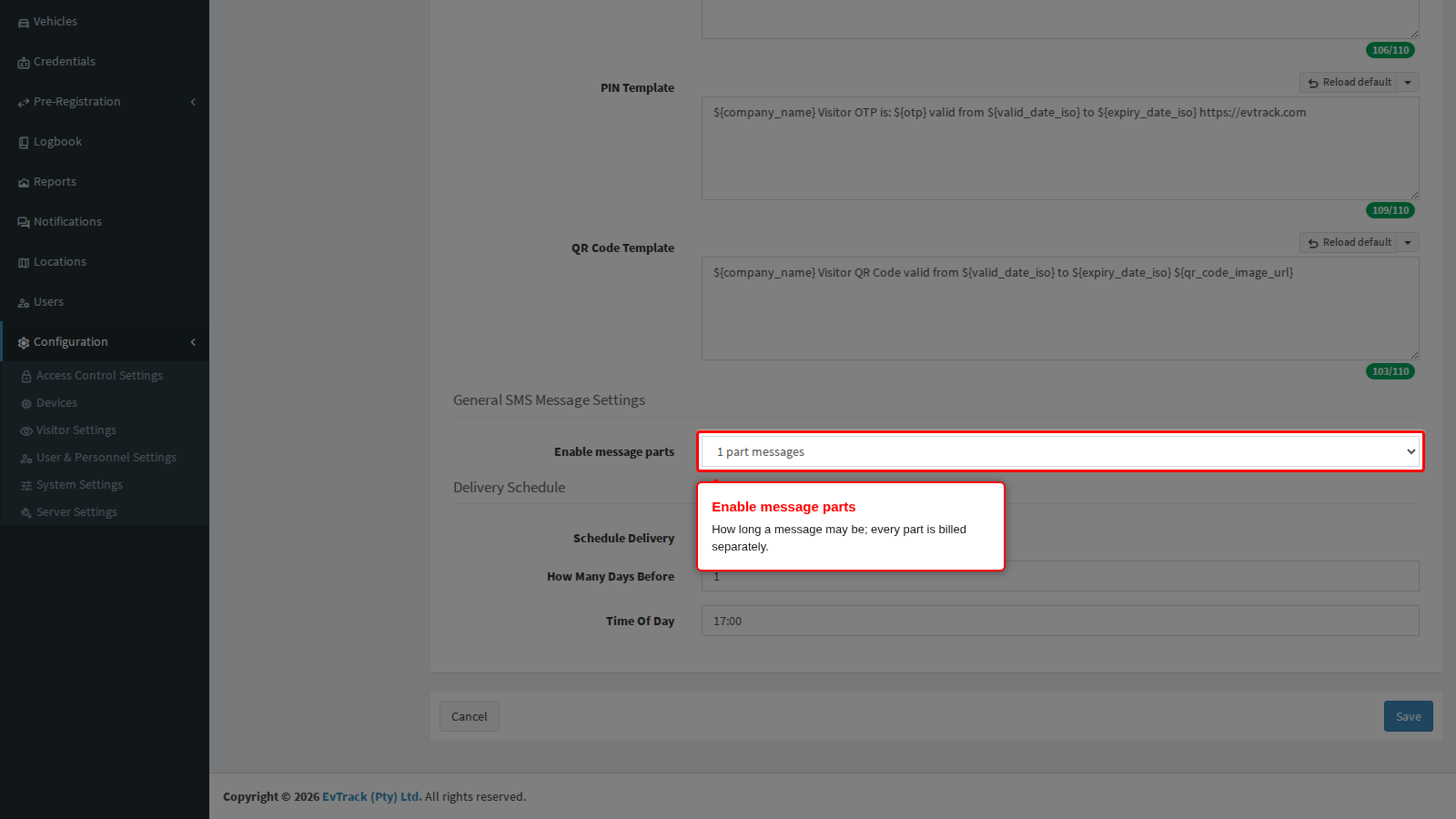Click the Locations map icon

pyautogui.click(x=24, y=263)
